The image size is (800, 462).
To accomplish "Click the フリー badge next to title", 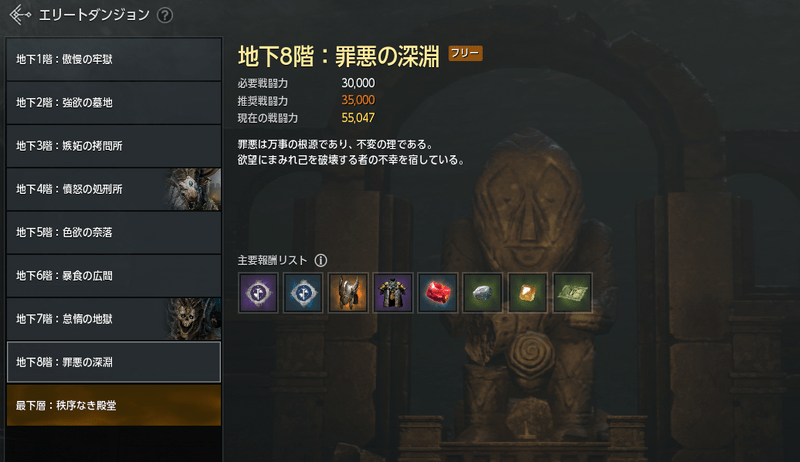I will 465,53.
